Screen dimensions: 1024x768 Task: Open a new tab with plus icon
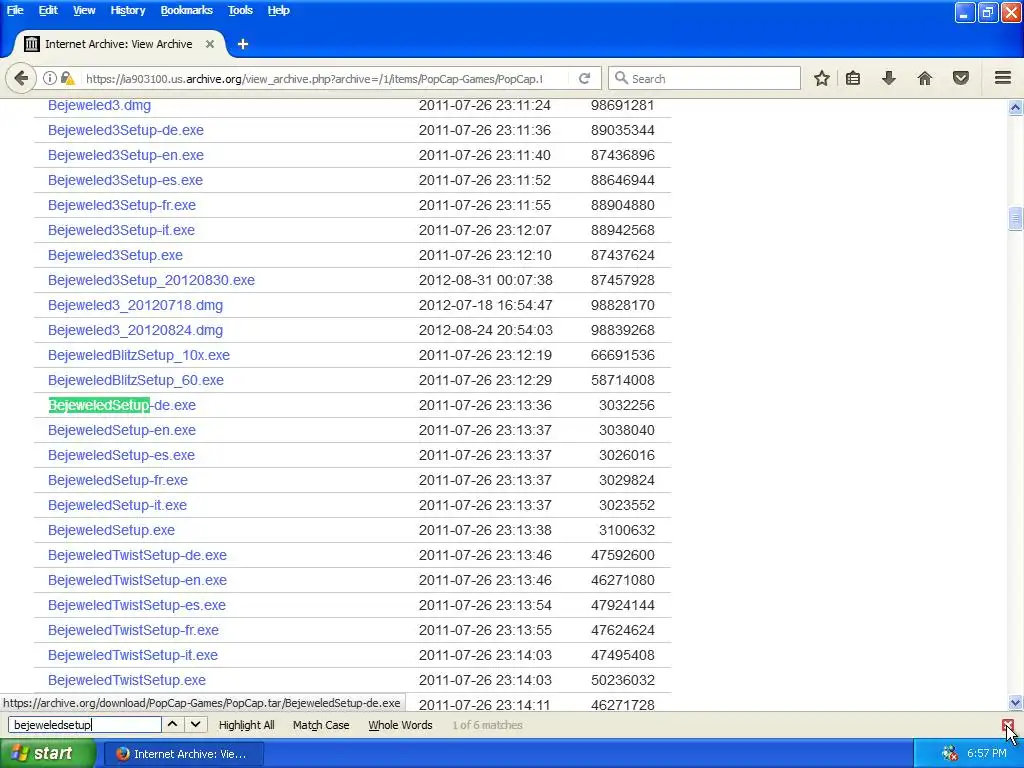click(x=243, y=44)
